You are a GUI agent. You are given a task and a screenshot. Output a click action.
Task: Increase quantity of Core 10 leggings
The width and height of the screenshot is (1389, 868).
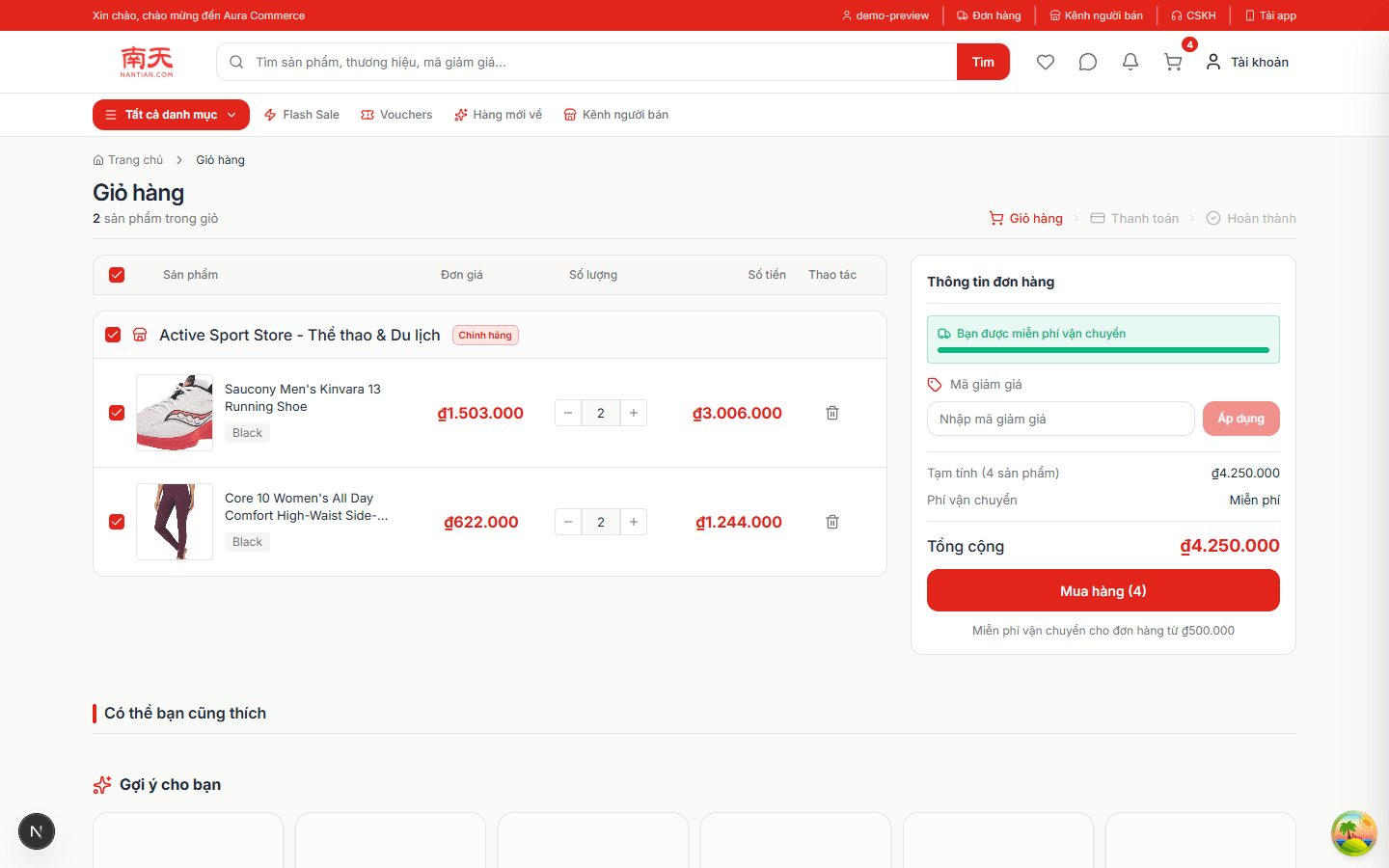coord(634,522)
